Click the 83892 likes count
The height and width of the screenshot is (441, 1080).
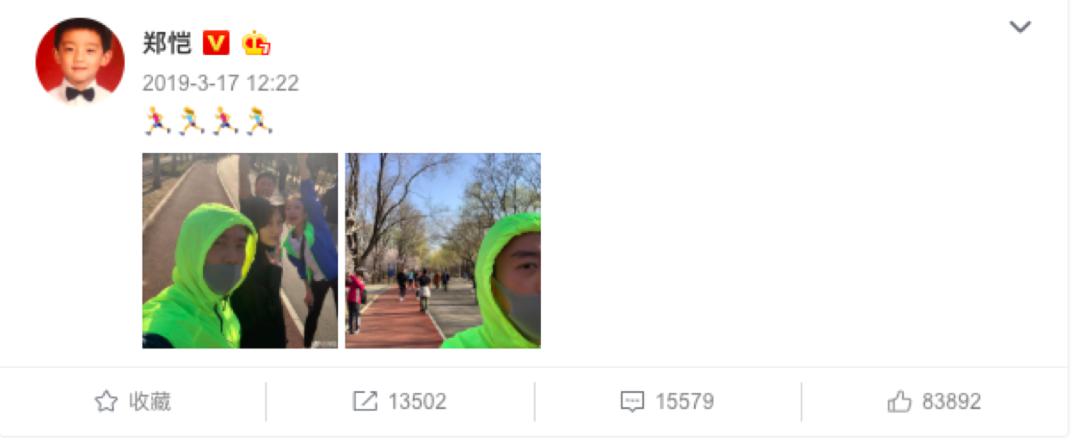(x=951, y=401)
